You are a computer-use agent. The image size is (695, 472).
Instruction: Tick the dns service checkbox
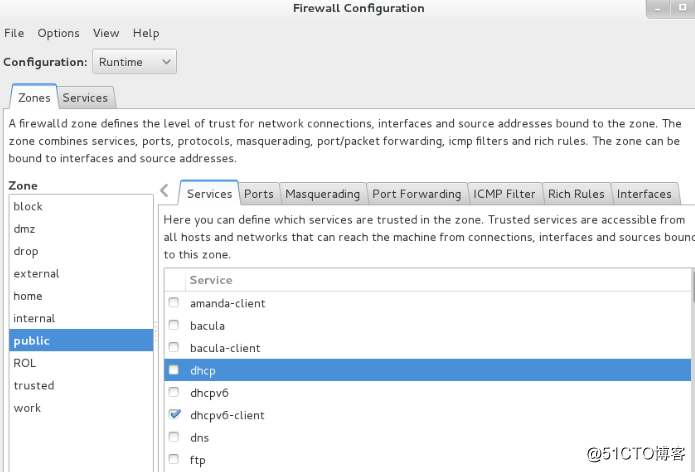pos(174,437)
